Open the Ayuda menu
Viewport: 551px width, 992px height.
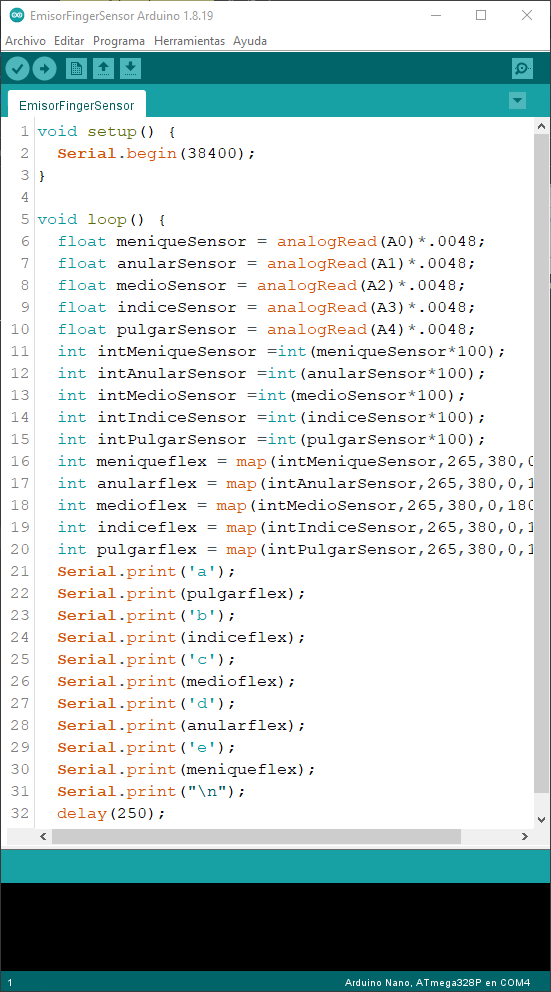(250, 41)
